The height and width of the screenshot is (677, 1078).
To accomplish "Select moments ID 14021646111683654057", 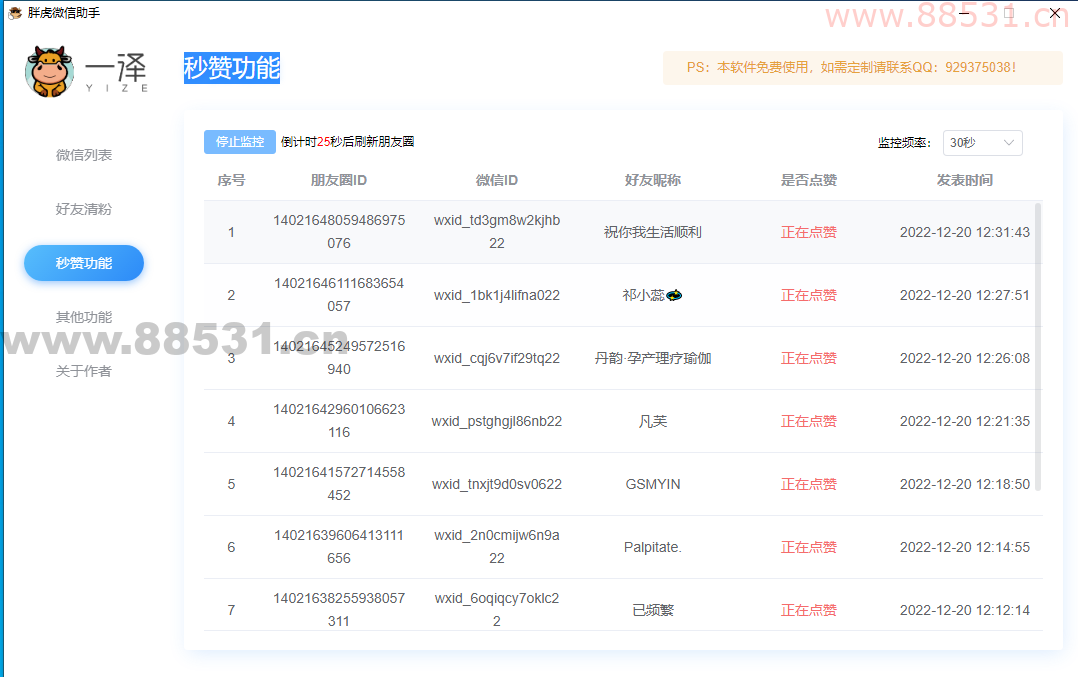I will point(339,295).
